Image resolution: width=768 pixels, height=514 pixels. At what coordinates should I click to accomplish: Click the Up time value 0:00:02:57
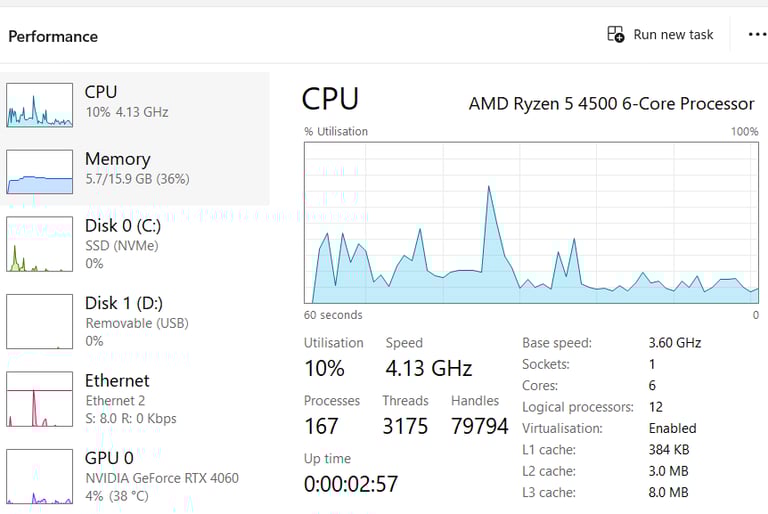[x=351, y=484]
